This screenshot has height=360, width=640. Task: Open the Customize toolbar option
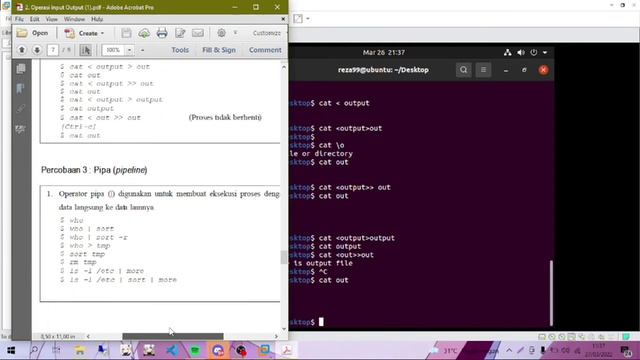click(x=267, y=33)
